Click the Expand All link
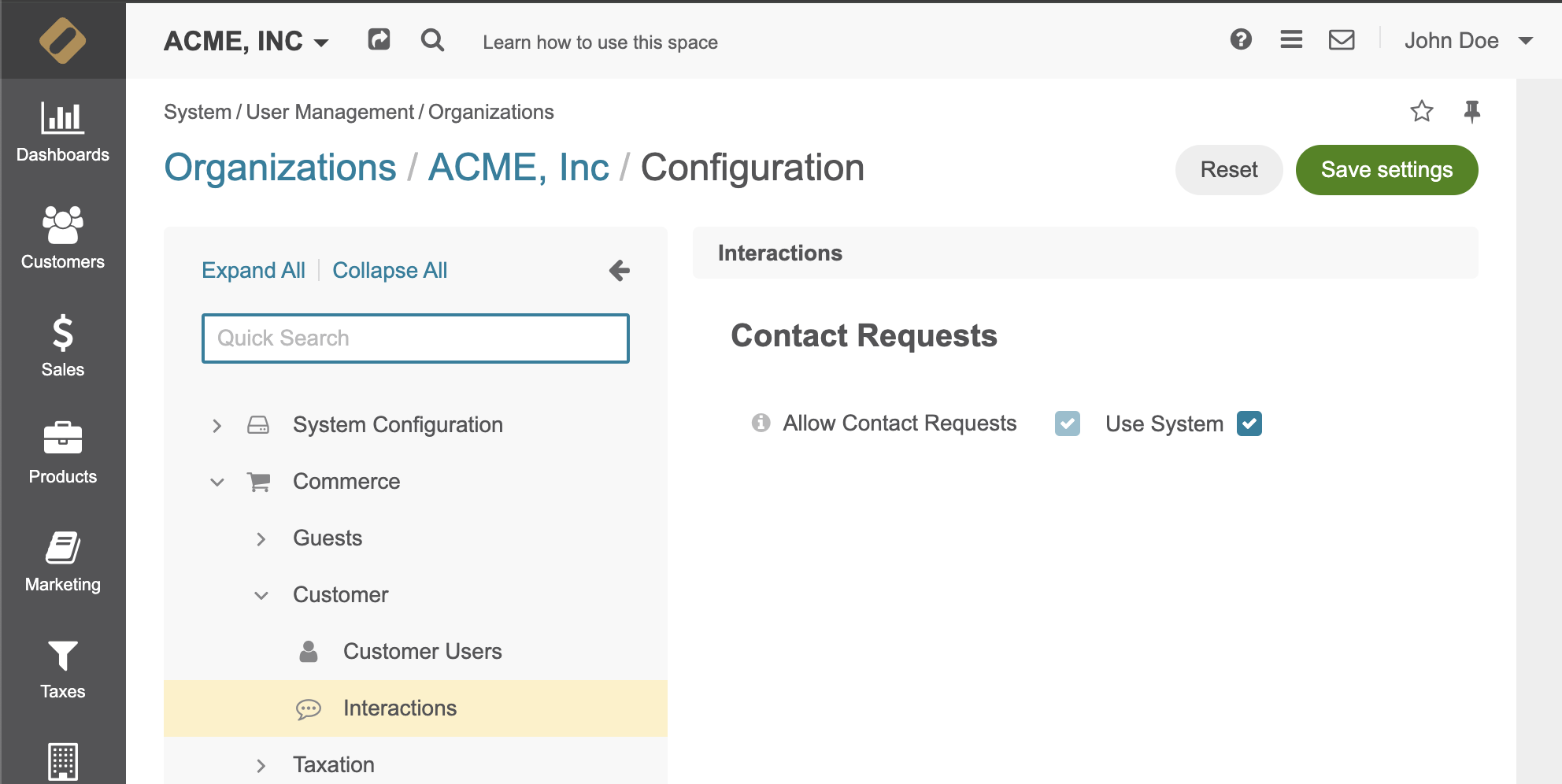Viewport: 1562px width, 784px height. pyautogui.click(x=253, y=270)
